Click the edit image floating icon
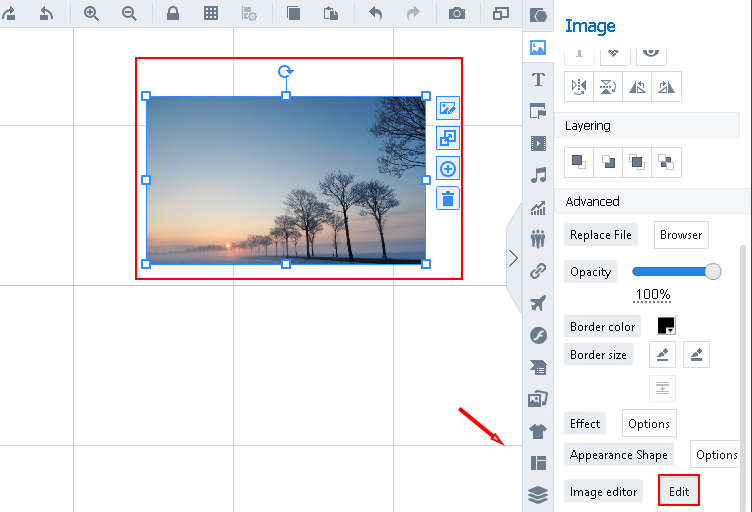Screen dimensions: 752x512 [447, 108]
